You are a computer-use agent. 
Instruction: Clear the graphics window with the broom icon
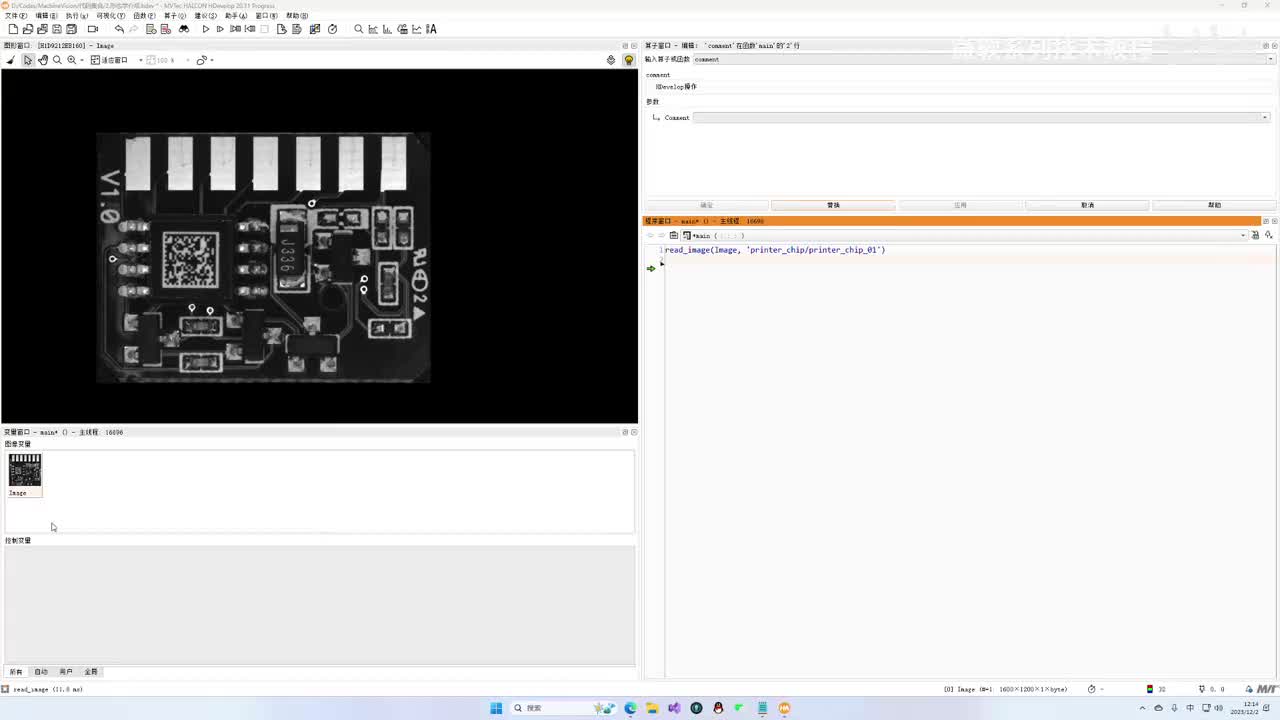point(11,60)
